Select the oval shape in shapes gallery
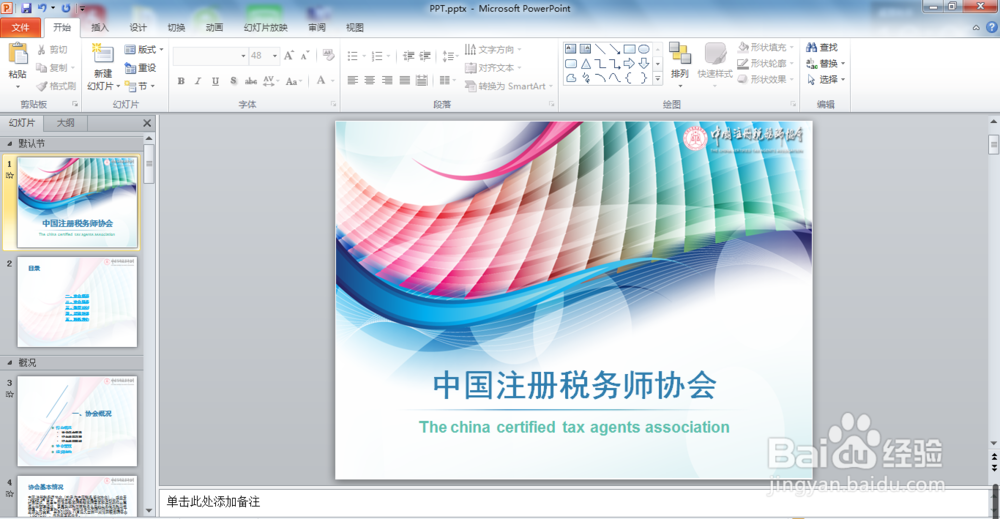 tap(644, 49)
